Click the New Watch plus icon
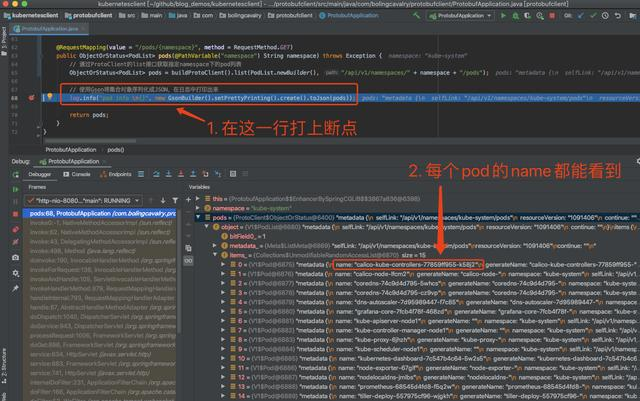This screenshot has height=401, width=640. pyautogui.click(x=188, y=200)
